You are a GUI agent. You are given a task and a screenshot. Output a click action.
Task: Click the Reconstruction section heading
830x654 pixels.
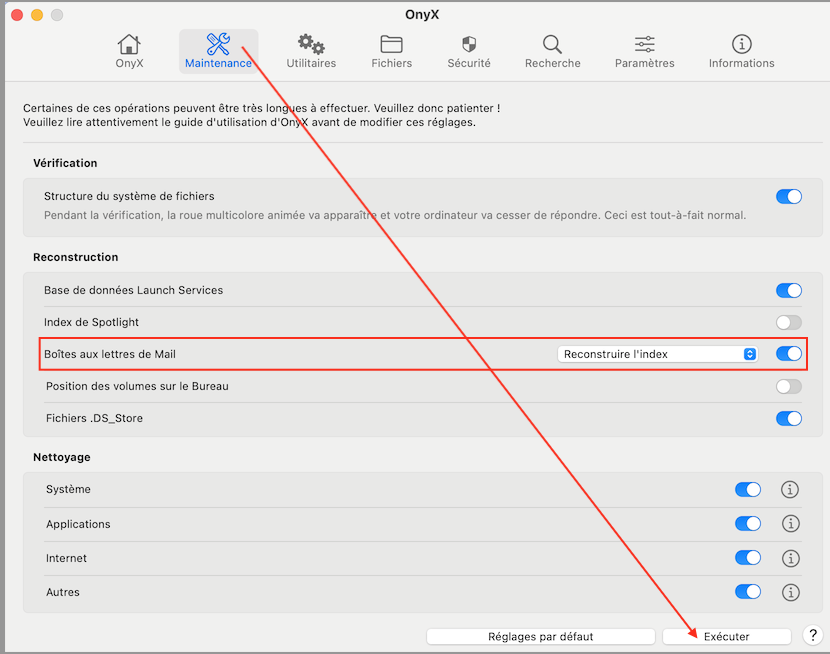click(76, 257)
